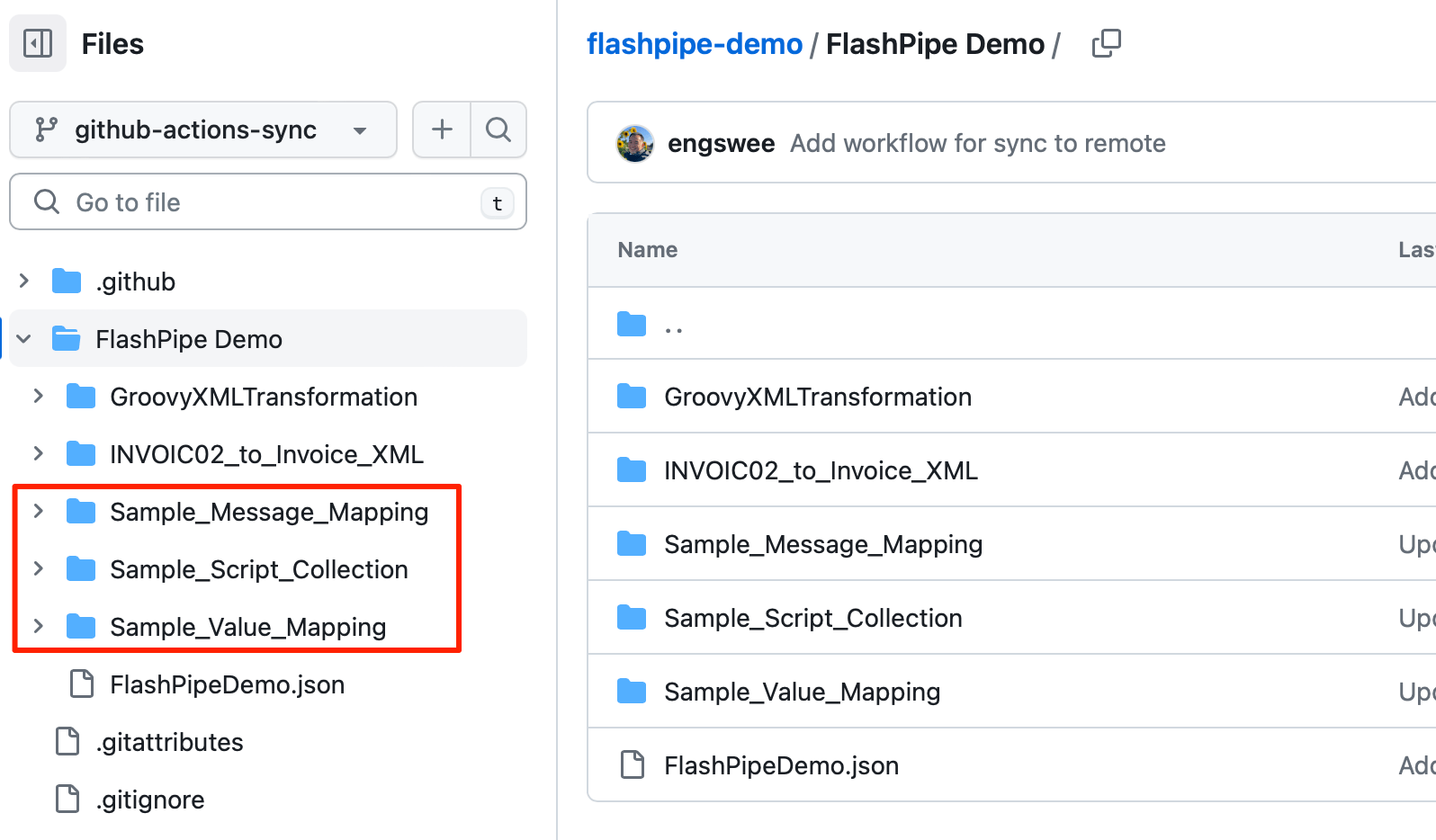The height and width of the screenshot is (840, 1436).
Task: Open engswee author link
Action: [721, 143]
